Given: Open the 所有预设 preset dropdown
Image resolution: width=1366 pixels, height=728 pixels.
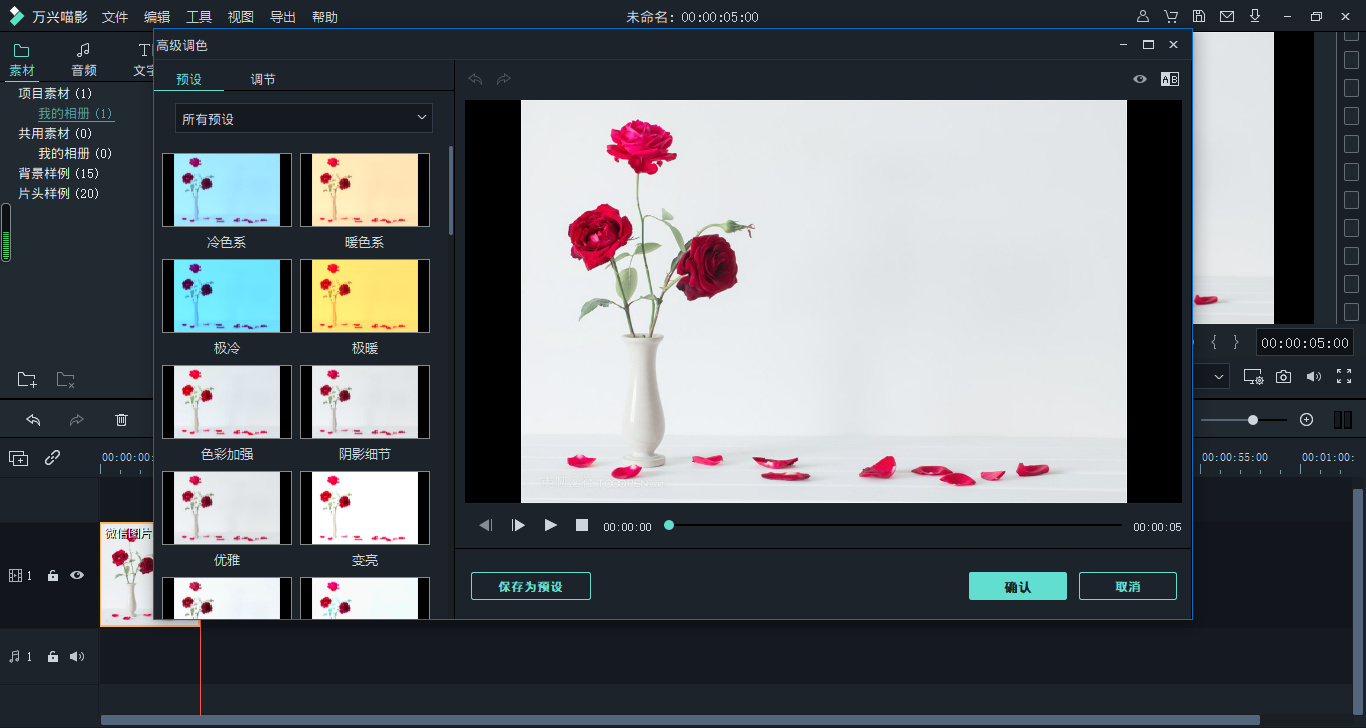Looking at the screenshot, I should (304, 119).
